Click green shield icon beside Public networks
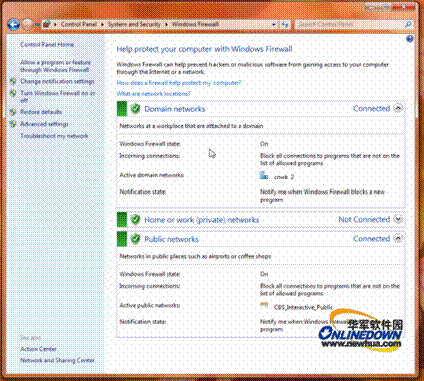 (135, 239)
